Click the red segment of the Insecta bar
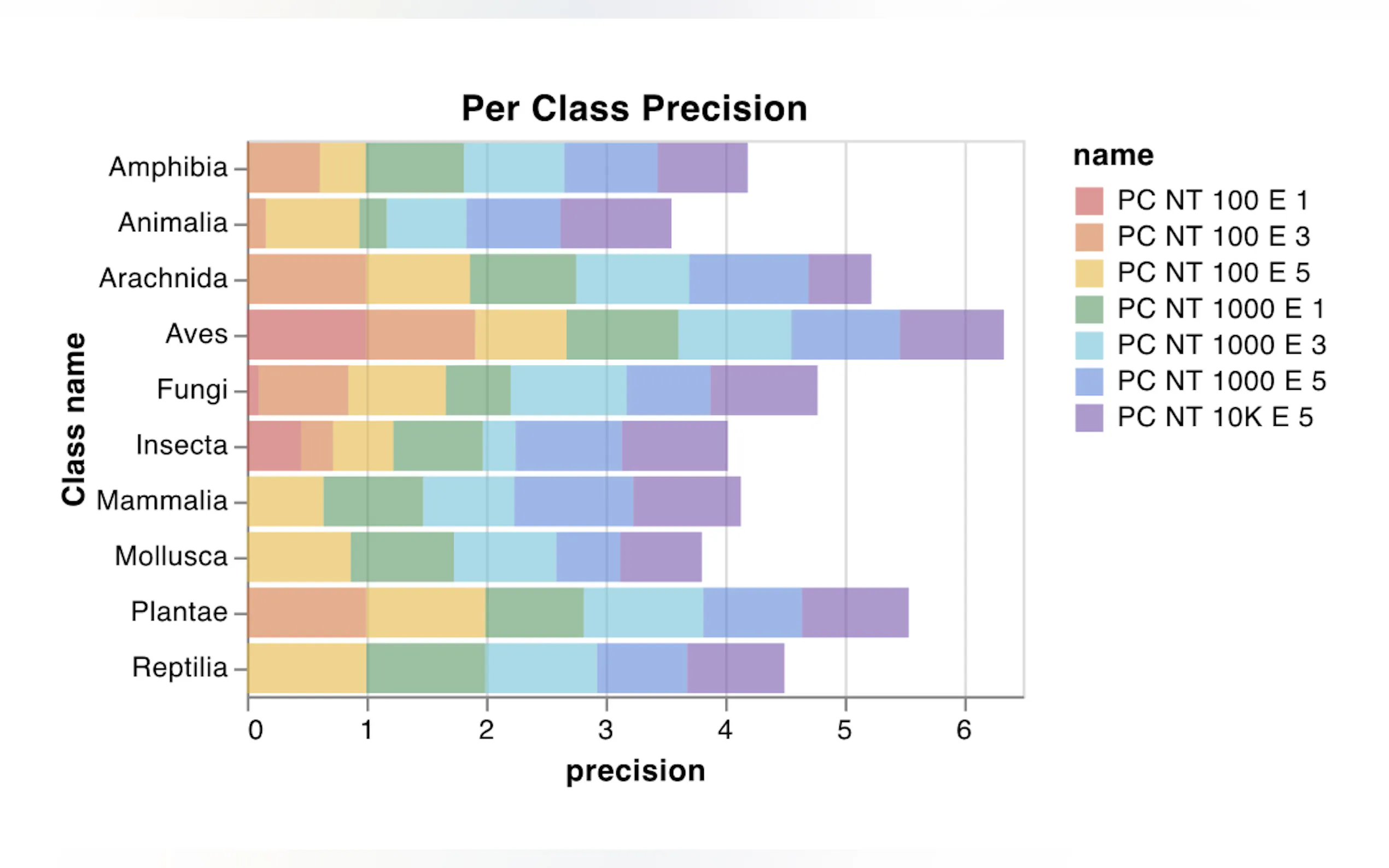The image size is (1389, 868). (x=275, y=446)
